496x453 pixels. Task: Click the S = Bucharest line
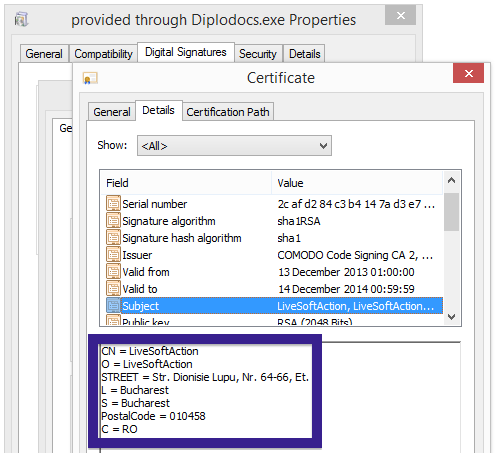[136, 403]
